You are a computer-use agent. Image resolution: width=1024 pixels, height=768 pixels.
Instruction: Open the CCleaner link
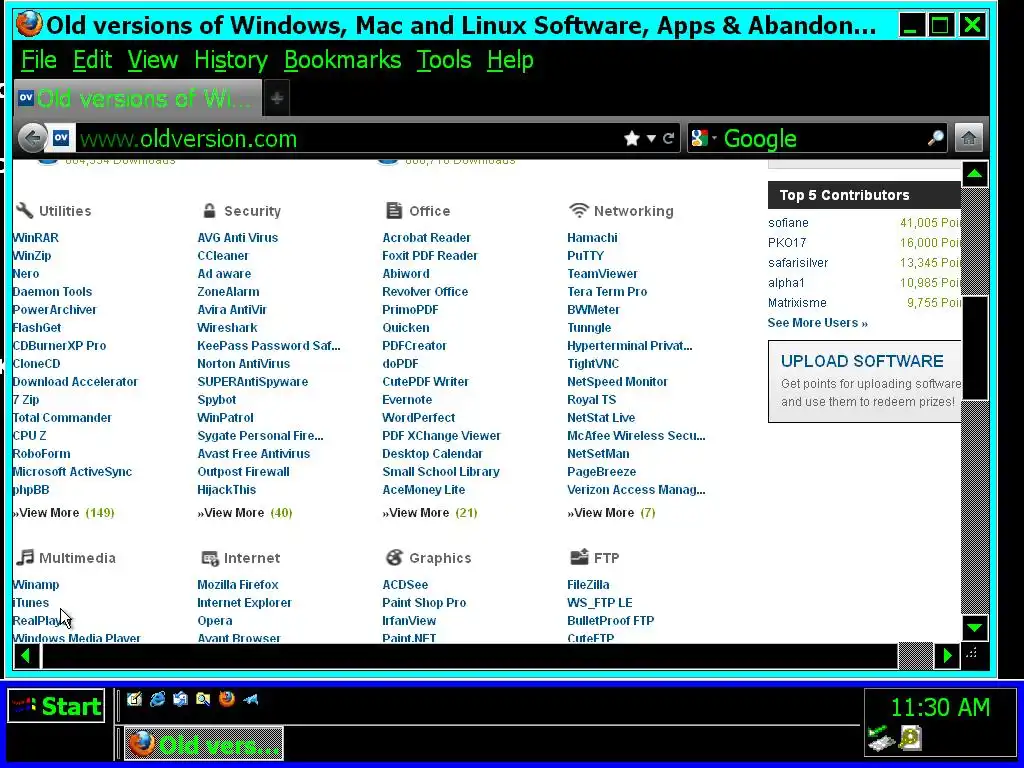point(223,256)
